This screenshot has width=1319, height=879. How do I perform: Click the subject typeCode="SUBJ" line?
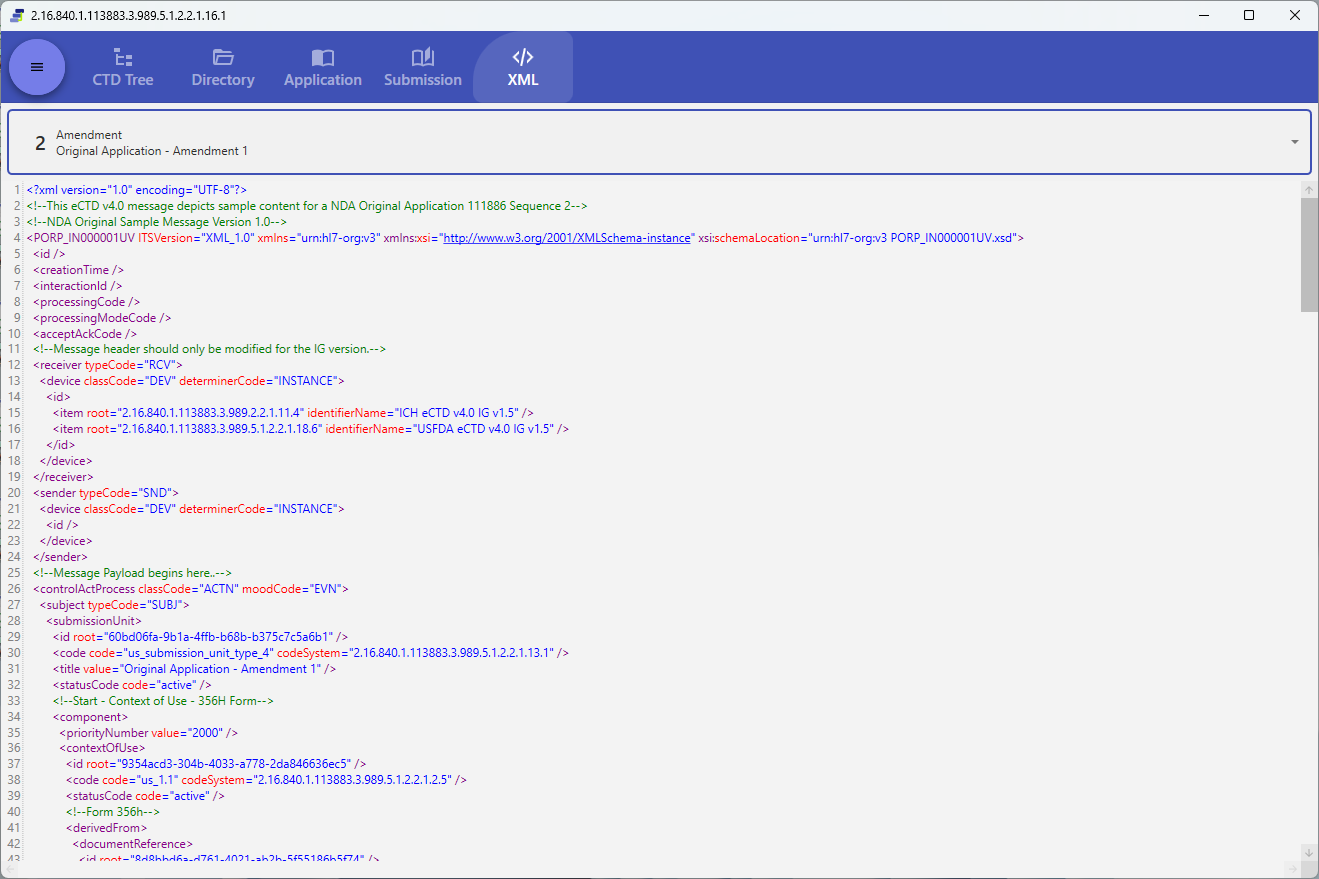(x=115, y=605)
